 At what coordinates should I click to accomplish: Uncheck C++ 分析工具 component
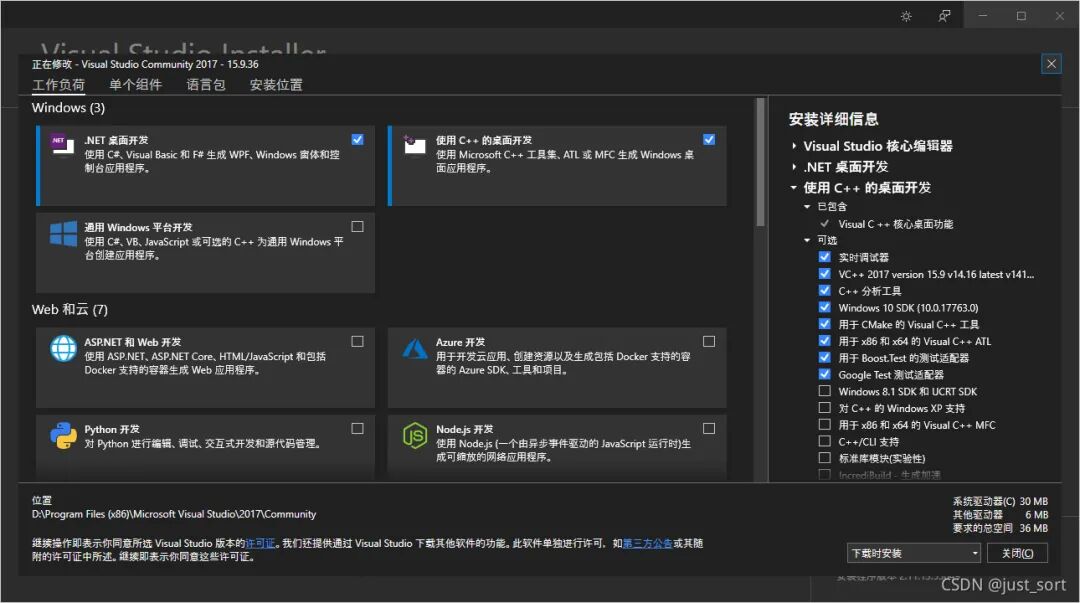pos(824,290)
